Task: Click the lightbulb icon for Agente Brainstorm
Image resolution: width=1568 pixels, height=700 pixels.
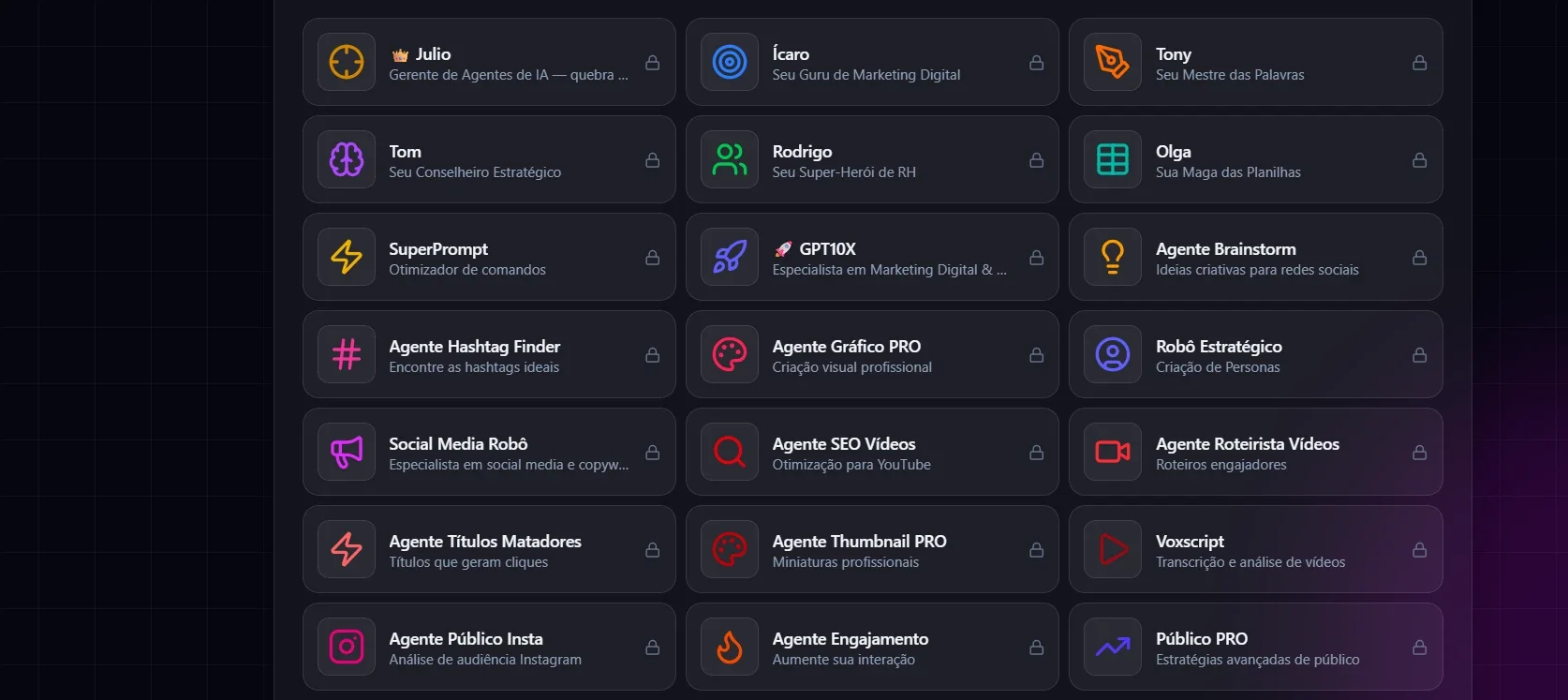Action: (x=1113, y=257)
